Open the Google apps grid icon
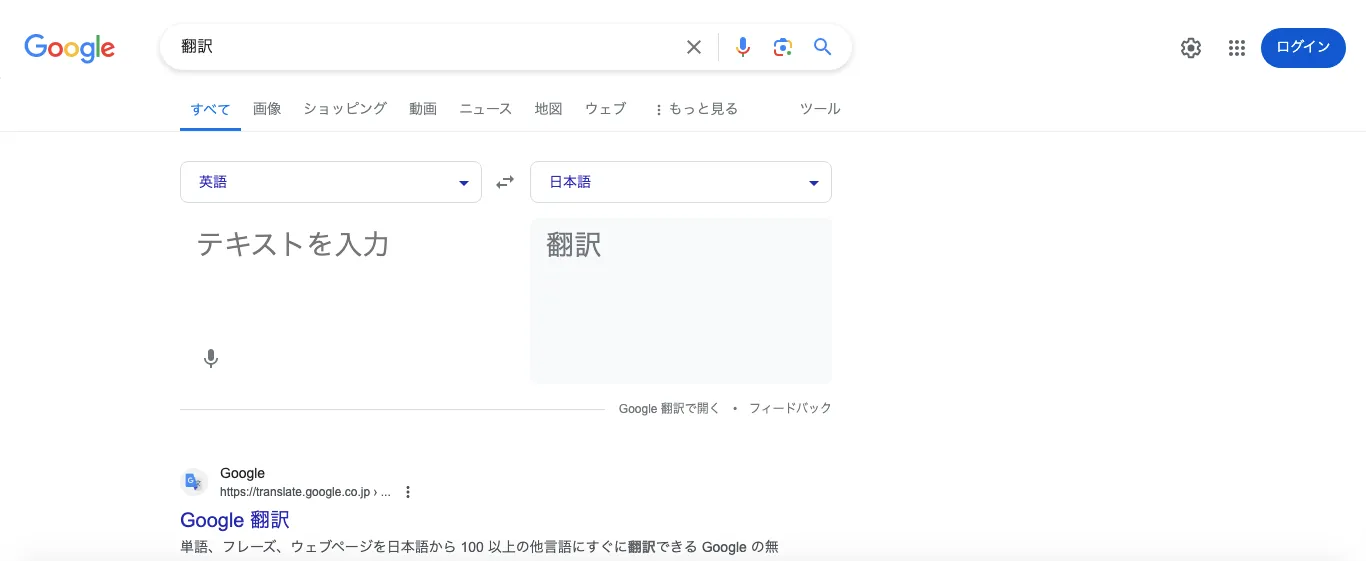Image resolution: width=1366 pixels, height=561 pixels. [x=1236, y=48]
